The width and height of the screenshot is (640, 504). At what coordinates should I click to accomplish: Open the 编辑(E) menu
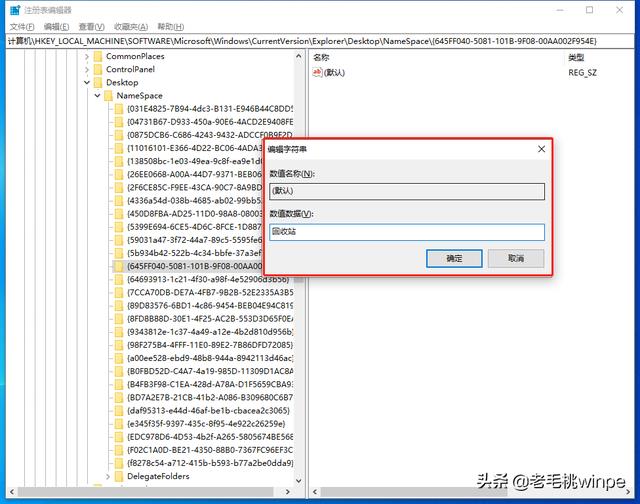point(56,27)
